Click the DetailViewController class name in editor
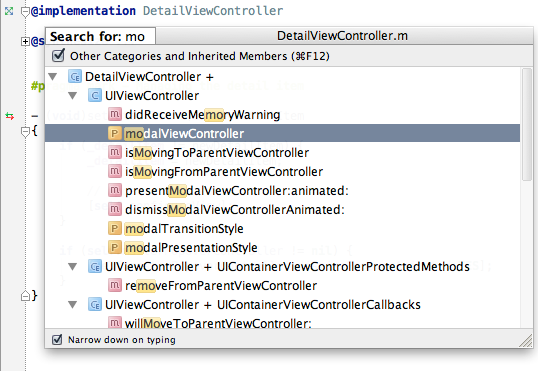538x371 pixels. pyautogui.click(x=213, y=11)
